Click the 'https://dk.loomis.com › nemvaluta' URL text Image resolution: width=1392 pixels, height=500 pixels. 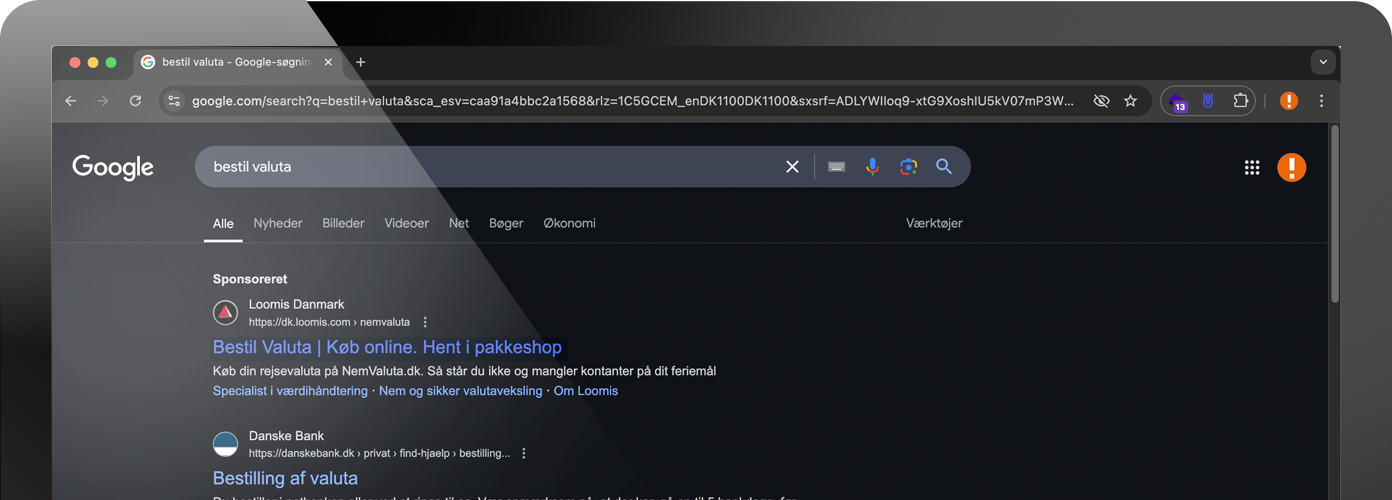click(329, 322)
